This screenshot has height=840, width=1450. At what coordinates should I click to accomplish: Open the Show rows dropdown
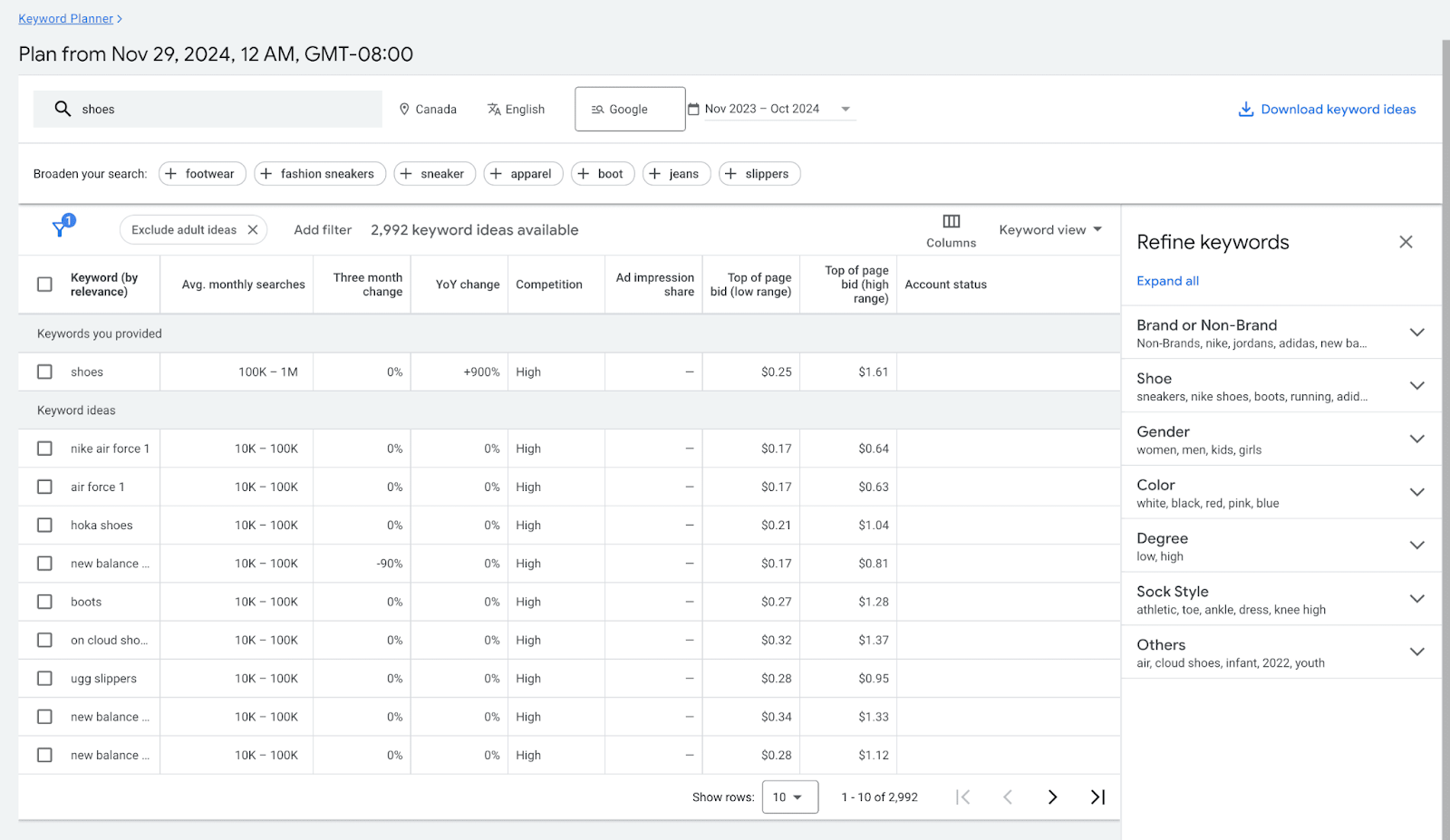point(788,797)
